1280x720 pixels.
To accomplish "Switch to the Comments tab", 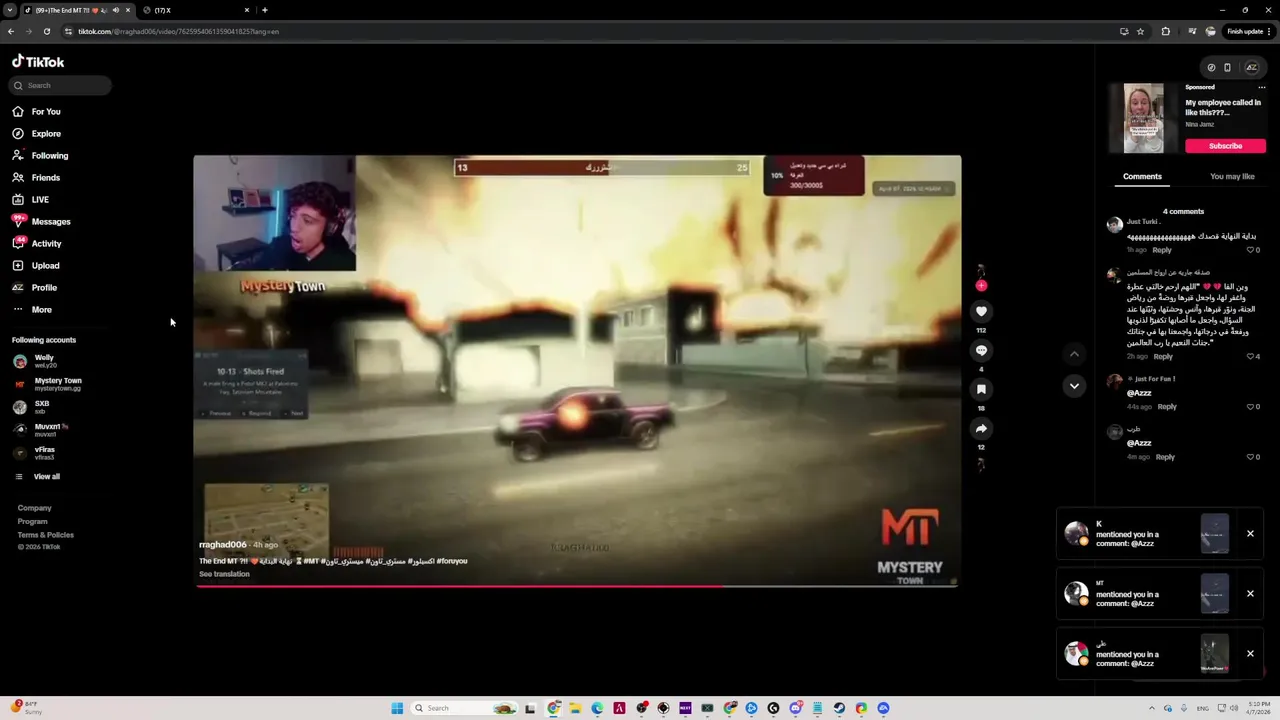I will click(1142, 177).
